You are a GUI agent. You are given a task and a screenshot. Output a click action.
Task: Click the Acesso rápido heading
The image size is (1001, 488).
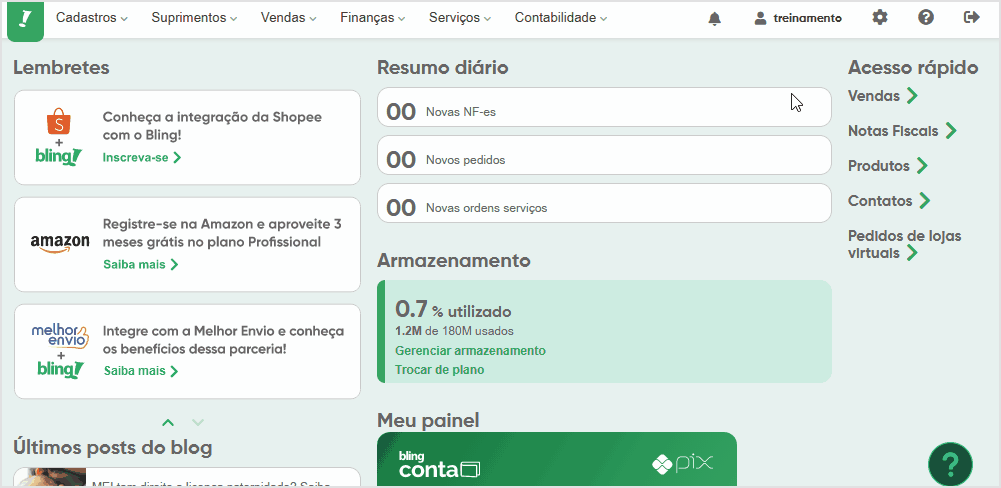coord(913,68)
